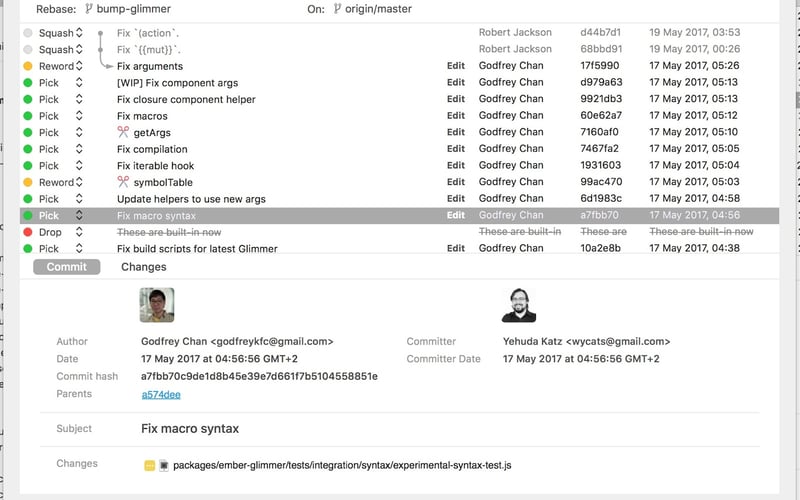The image size is (800, 500).
Task: Click Edit for 'Update helpers to use new args'
Action: coord(456,198)
